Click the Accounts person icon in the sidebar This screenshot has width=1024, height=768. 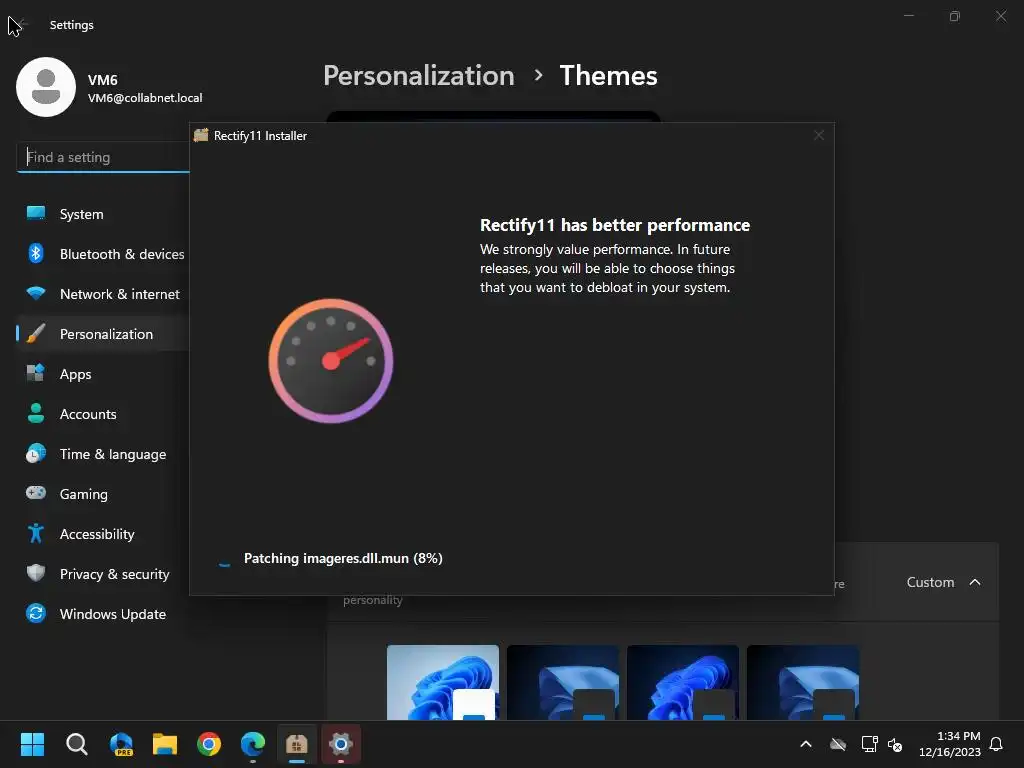[36, 413]
